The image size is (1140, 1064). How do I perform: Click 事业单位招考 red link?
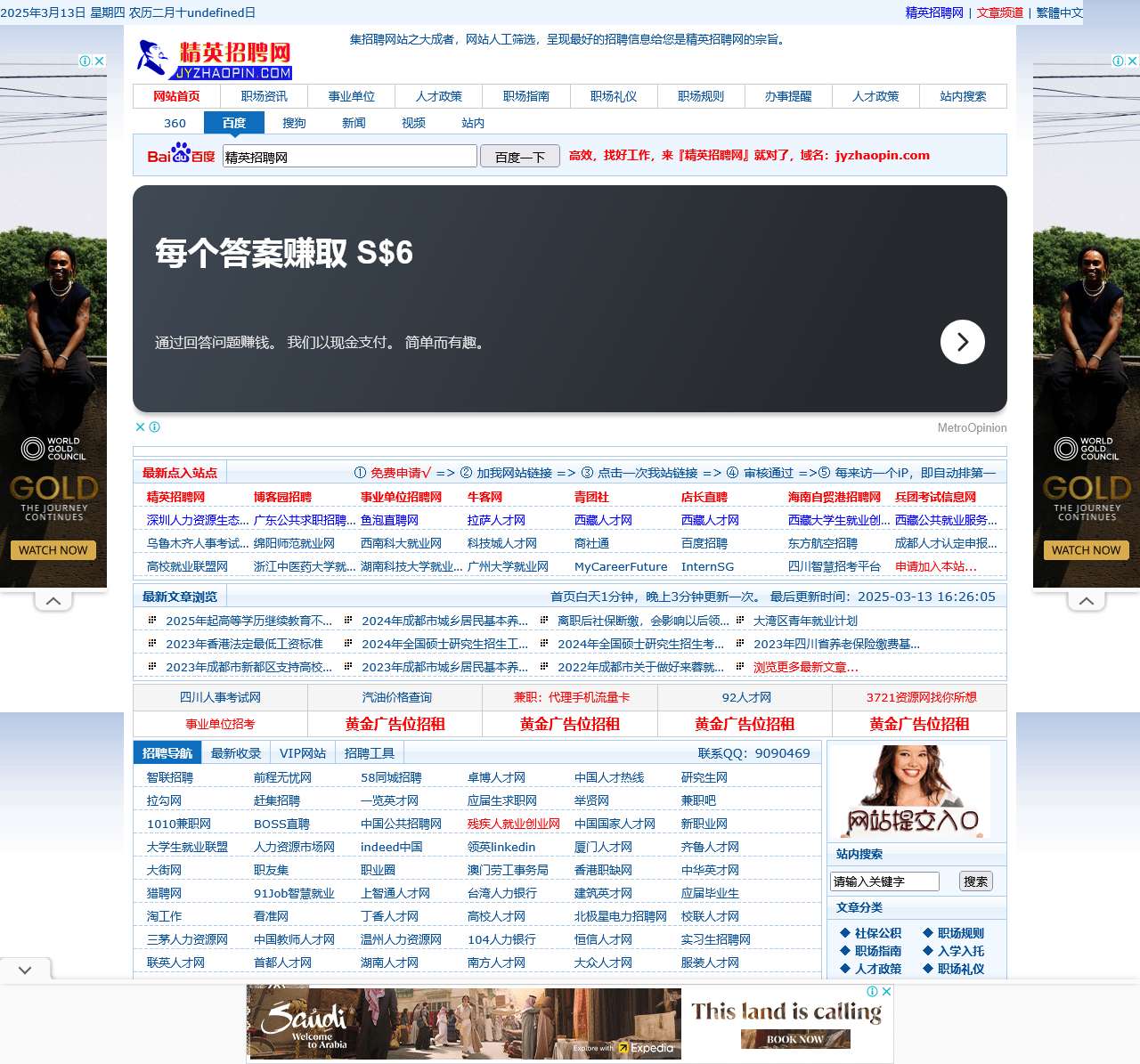(220, 724)
